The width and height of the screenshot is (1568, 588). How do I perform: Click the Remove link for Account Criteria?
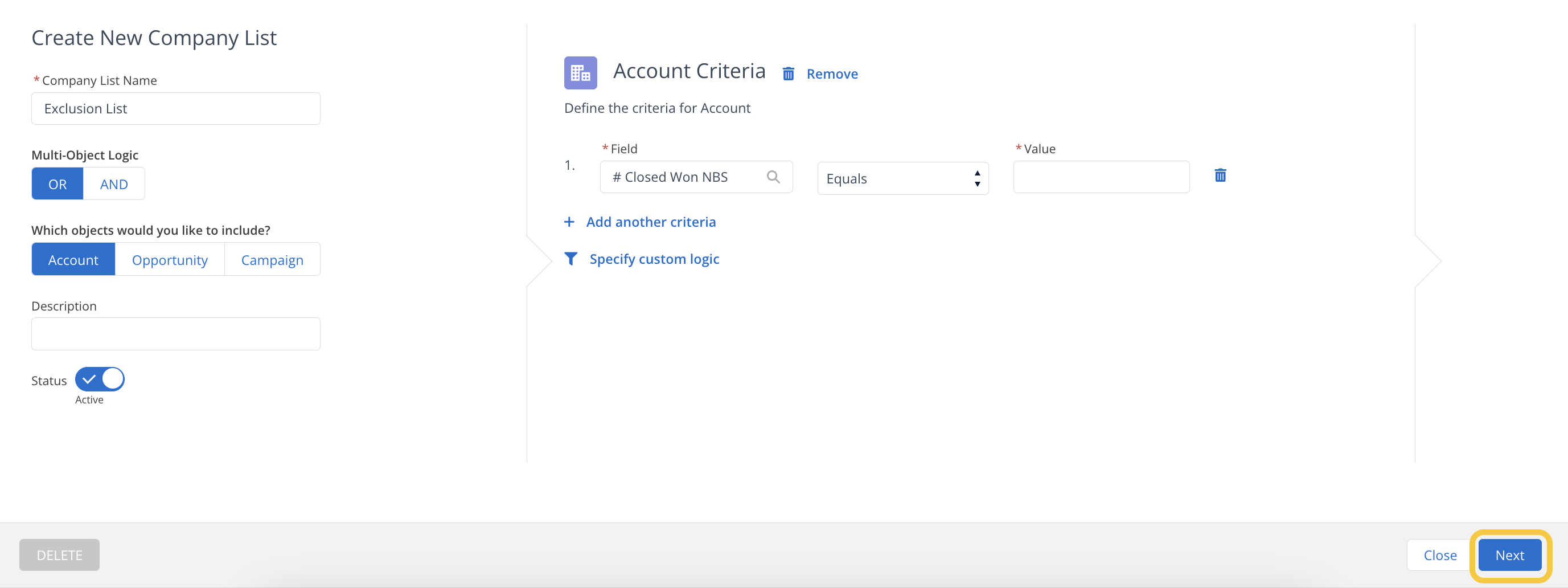(x=832, y=73)
